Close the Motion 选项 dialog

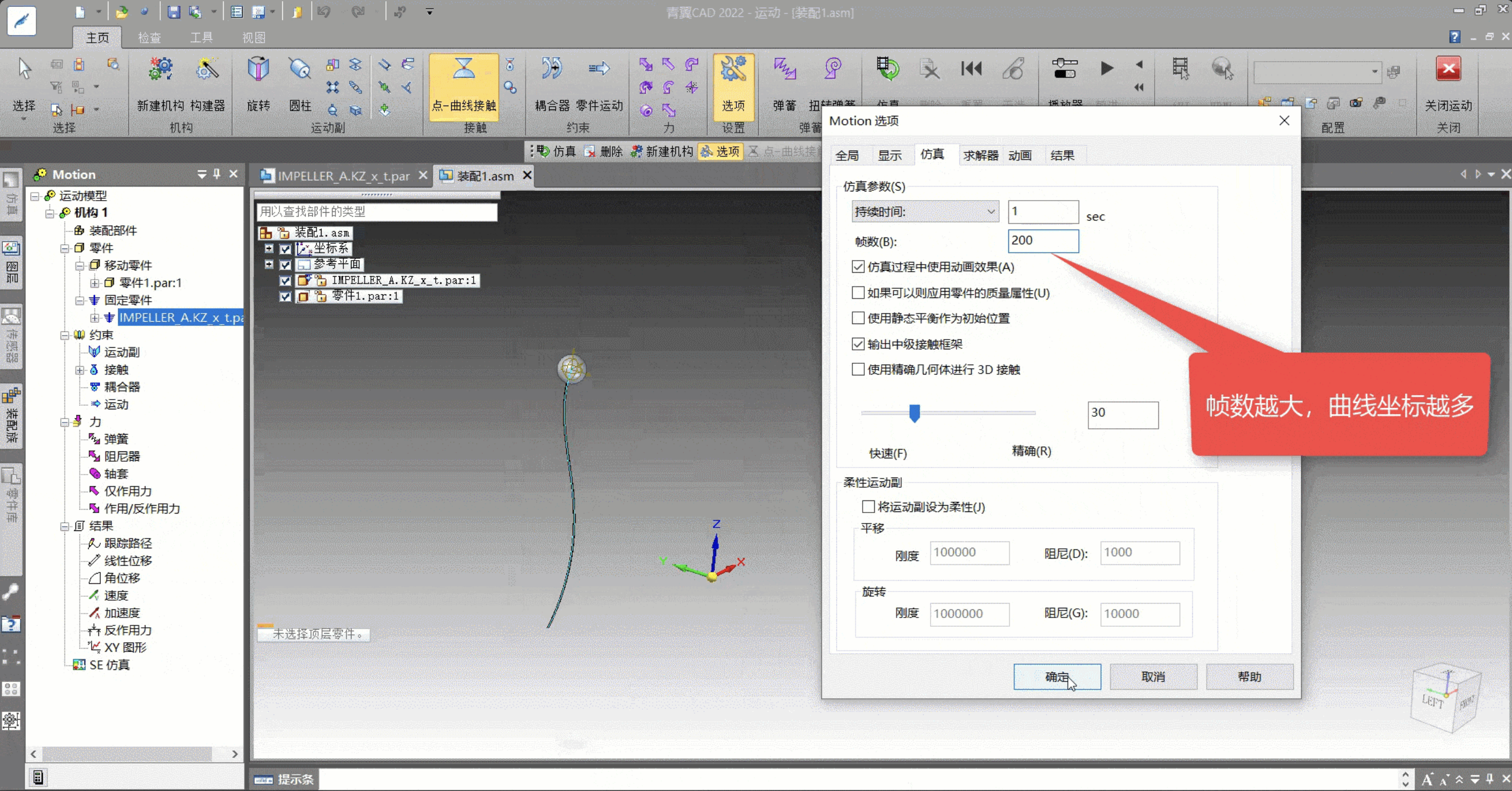[1284, 120]
